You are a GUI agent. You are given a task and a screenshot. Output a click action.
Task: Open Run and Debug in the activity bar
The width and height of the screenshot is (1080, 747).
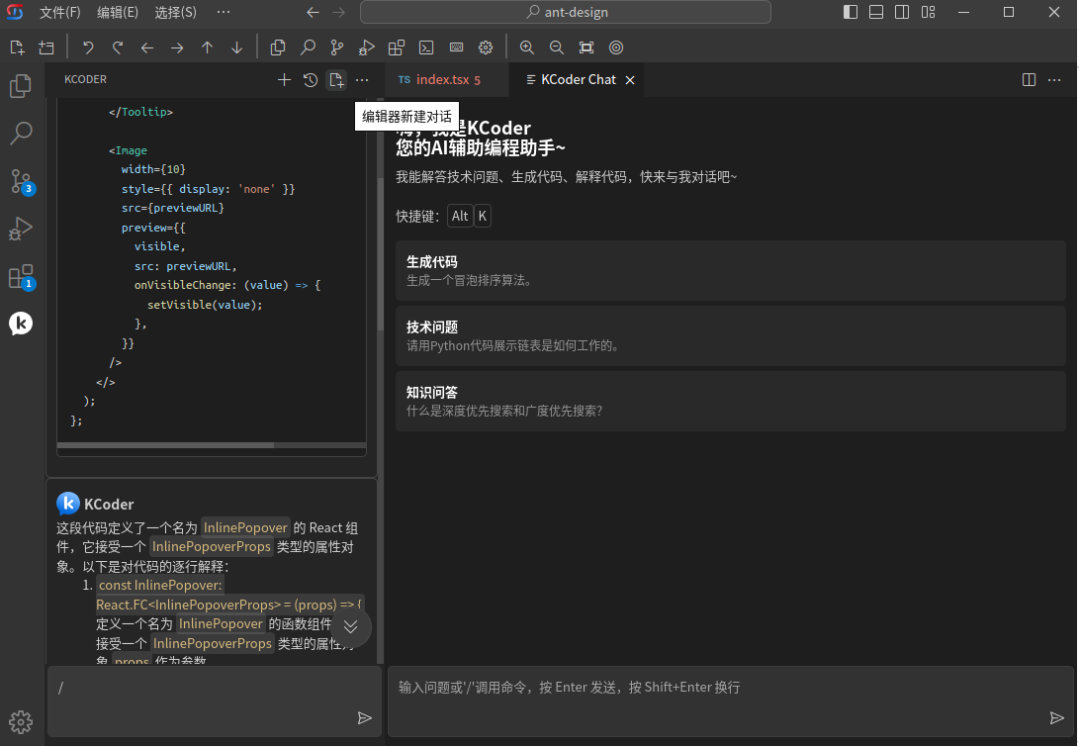(21, 229)
